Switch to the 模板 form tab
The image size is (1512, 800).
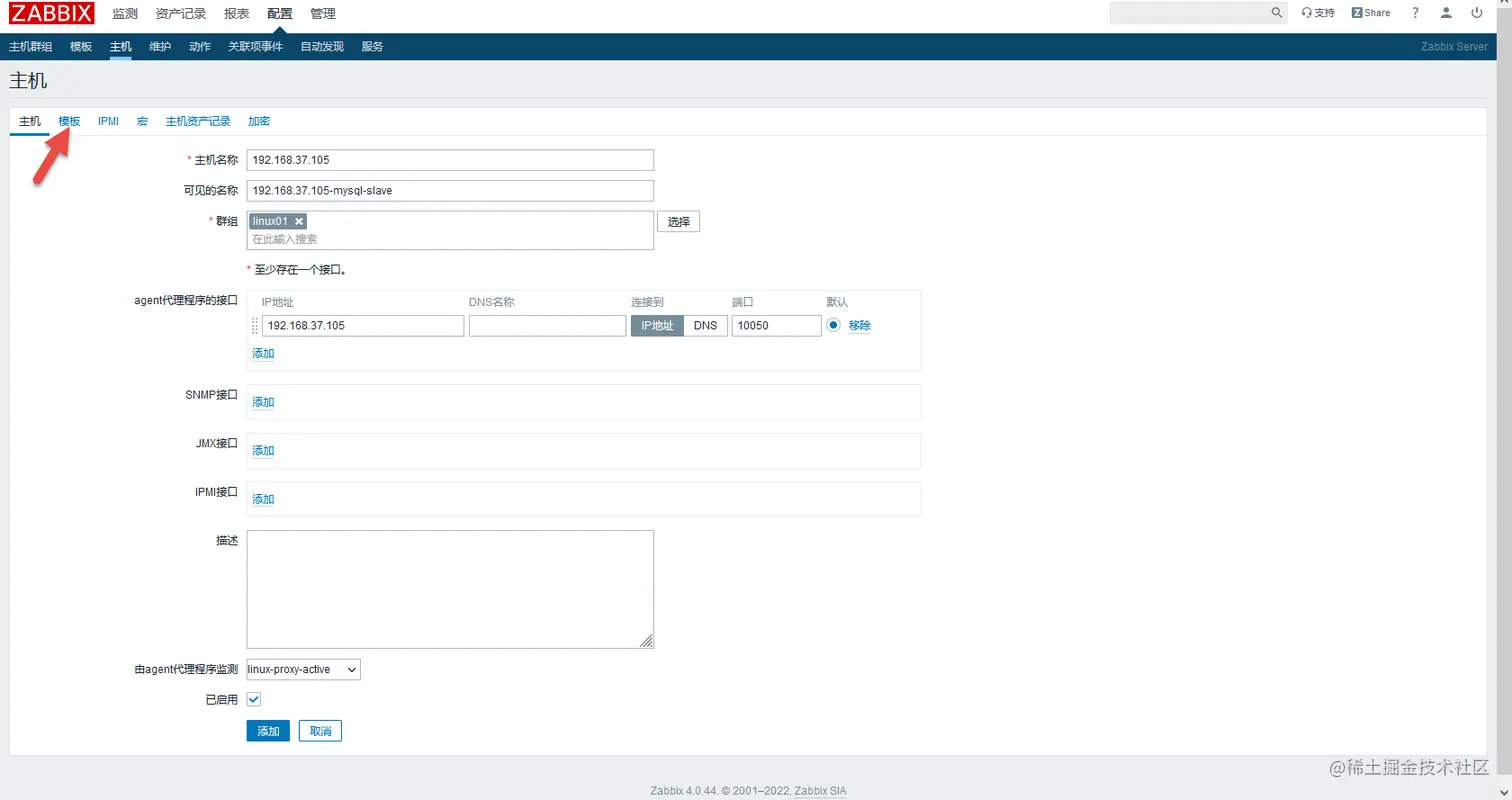click(x=69, y=121)
